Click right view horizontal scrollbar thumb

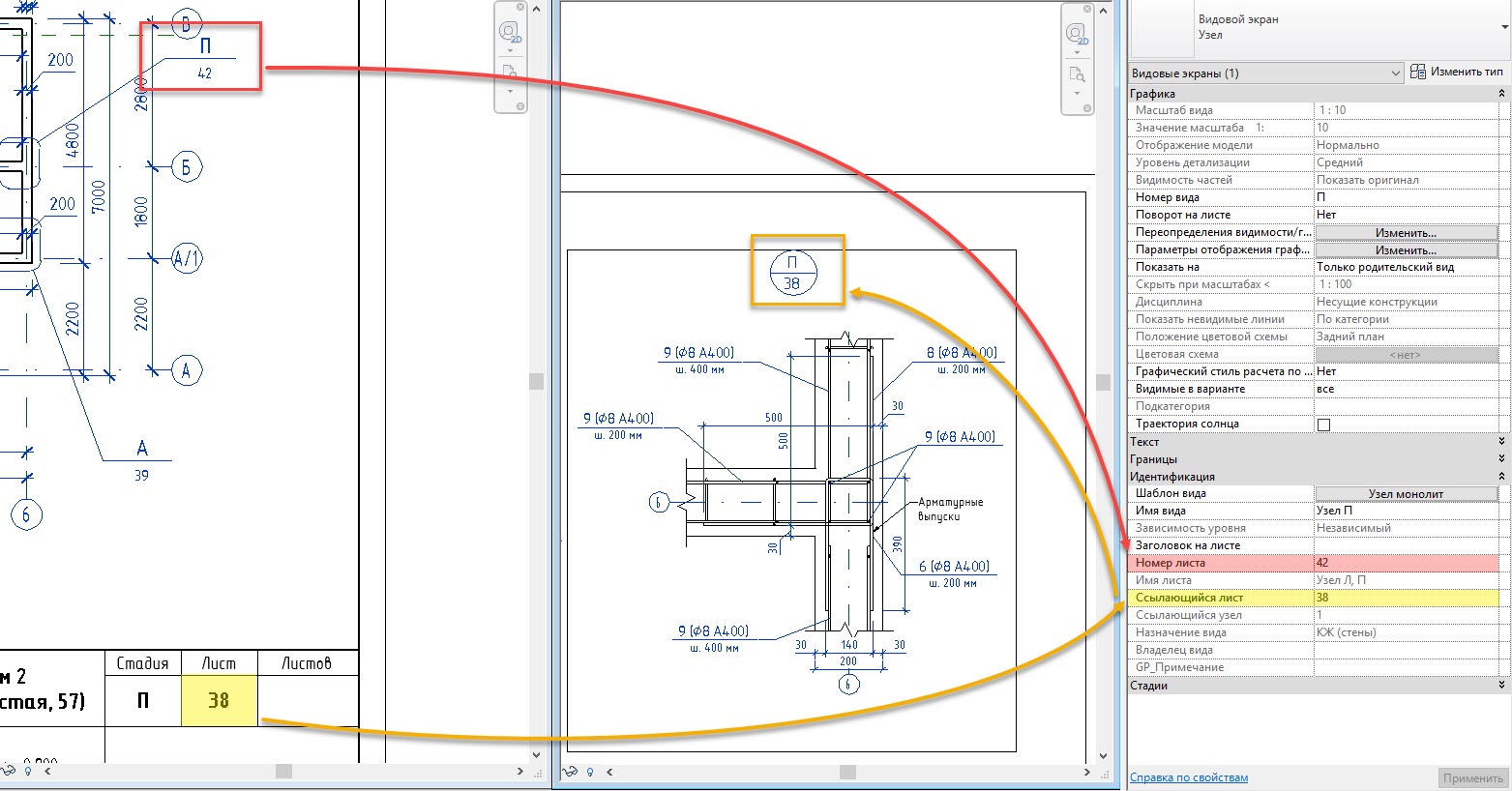tap(847, 772)
